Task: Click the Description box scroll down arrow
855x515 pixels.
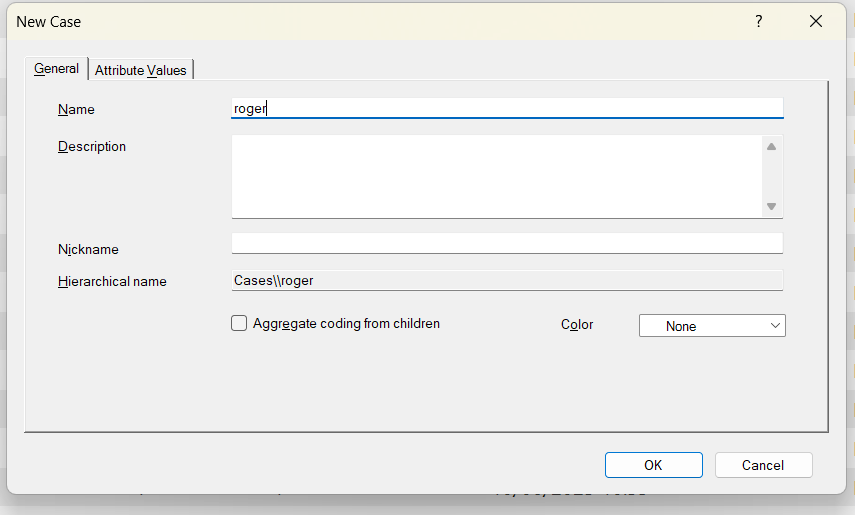Action: pos(771,207)
